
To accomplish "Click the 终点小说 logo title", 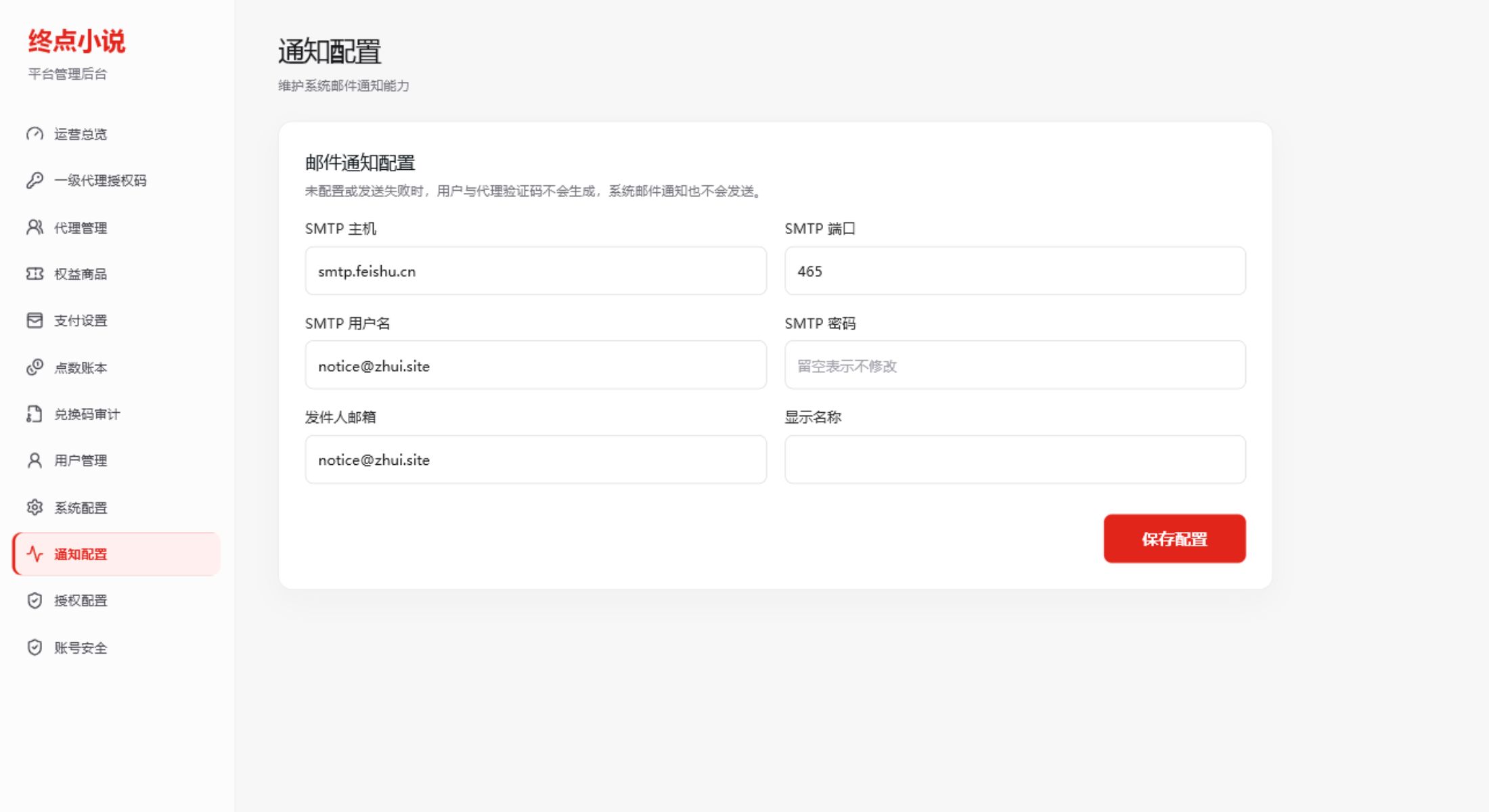I will pos(76,41).
